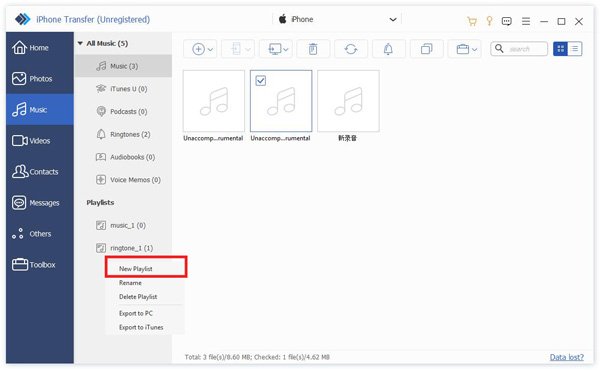The image size is (600, 370).
Task: Click the bell ringtone maker icon
Action: click(388, 49)
